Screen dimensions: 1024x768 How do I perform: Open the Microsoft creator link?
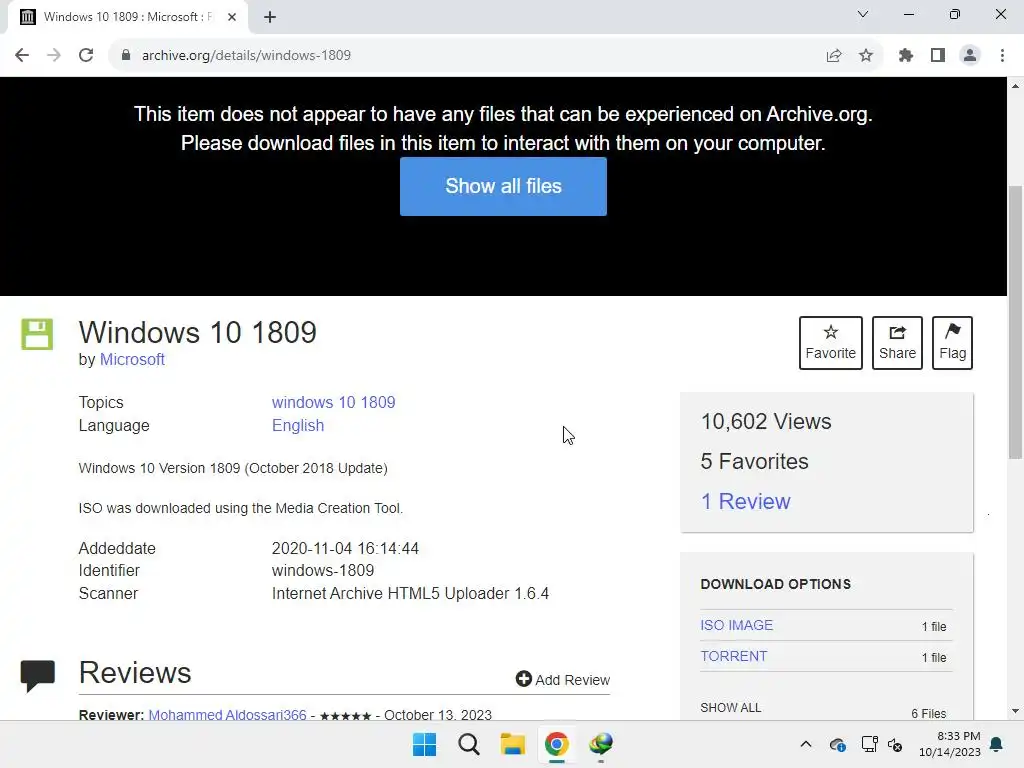click(132, 360)
